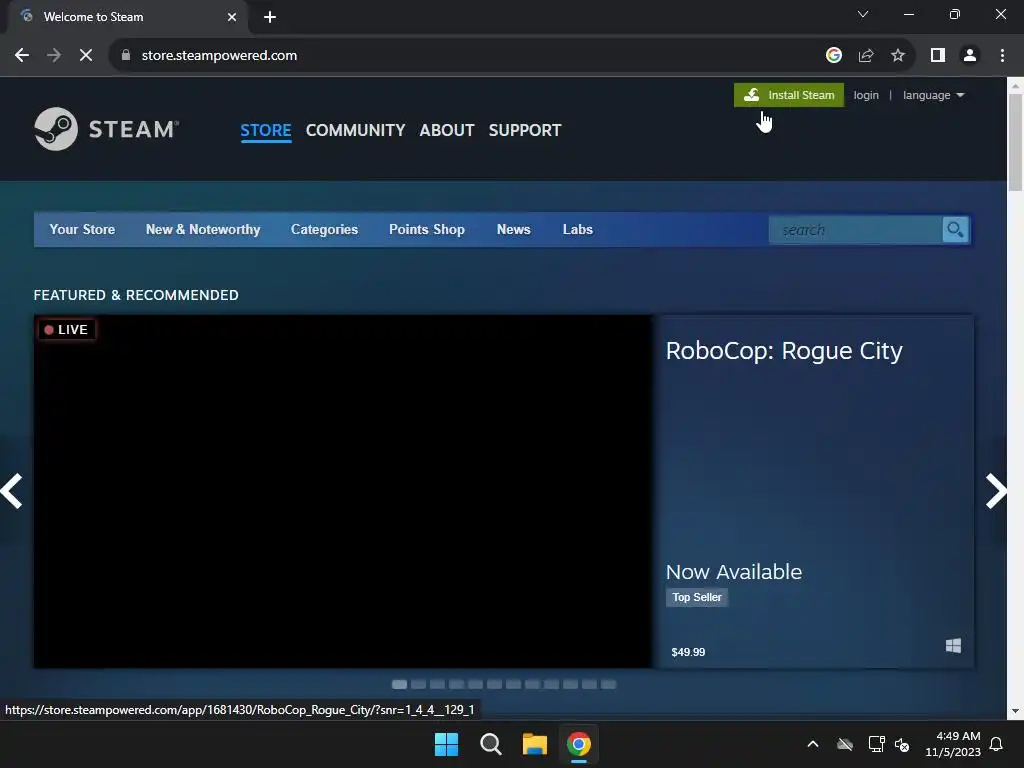Screen dimensions: 1024x768
Task: Close the Welcome to Steam tab
Action: pos(232,17)
